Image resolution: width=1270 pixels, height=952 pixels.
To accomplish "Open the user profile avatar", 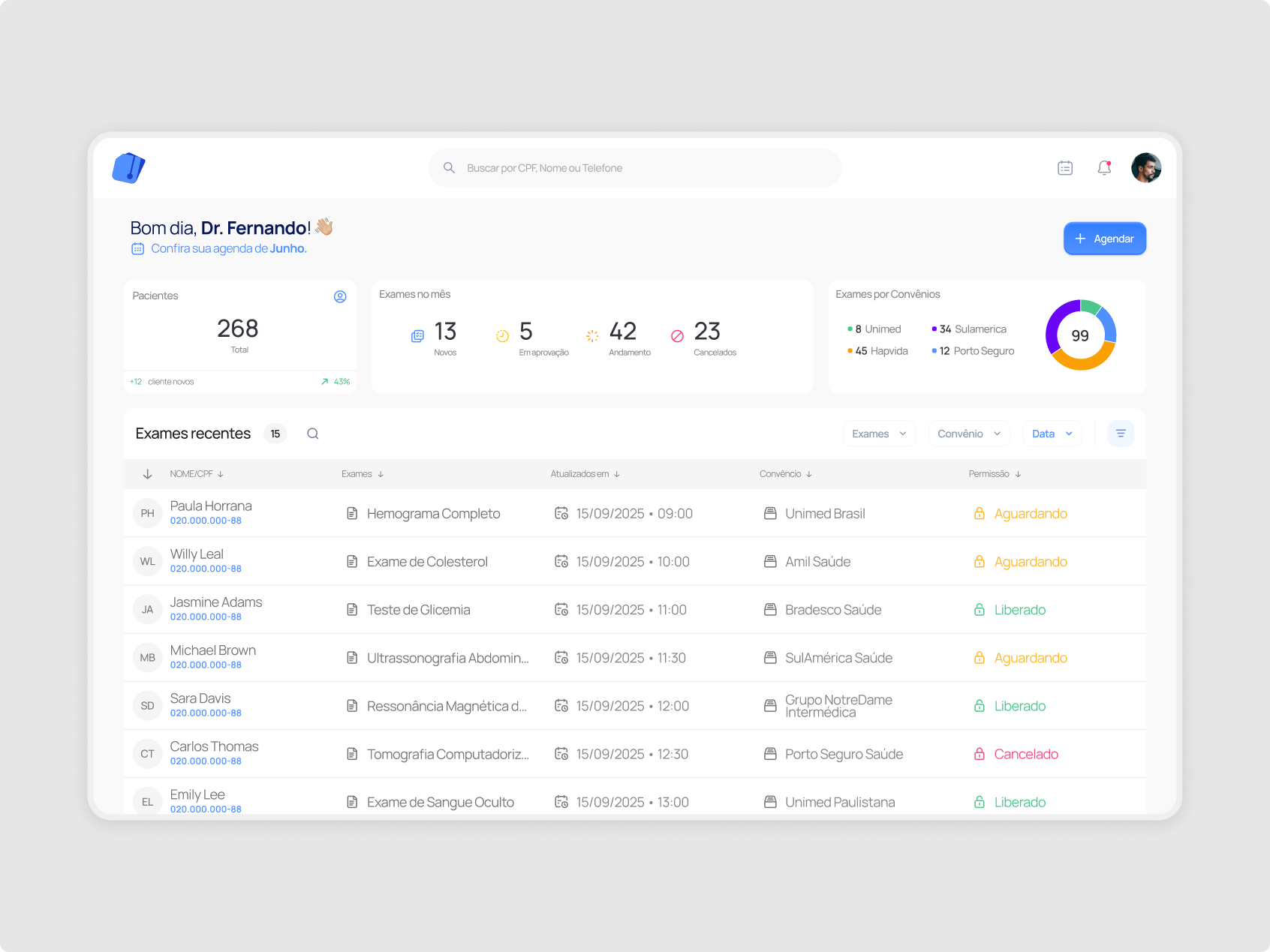I will pyautogui.click(x=1146, y=168).
